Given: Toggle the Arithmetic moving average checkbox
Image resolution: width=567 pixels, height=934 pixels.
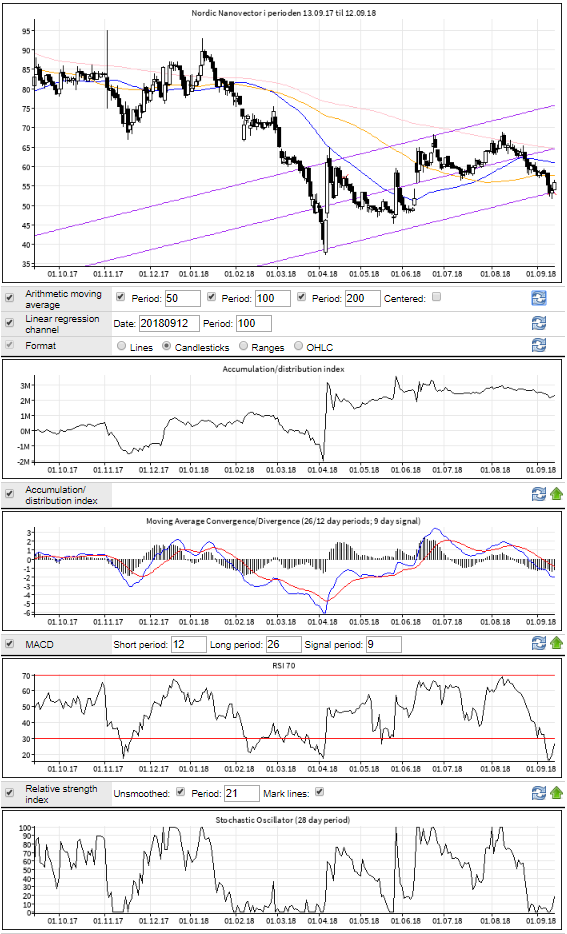Looking at the screenshot, I should (x=10, y=298).
